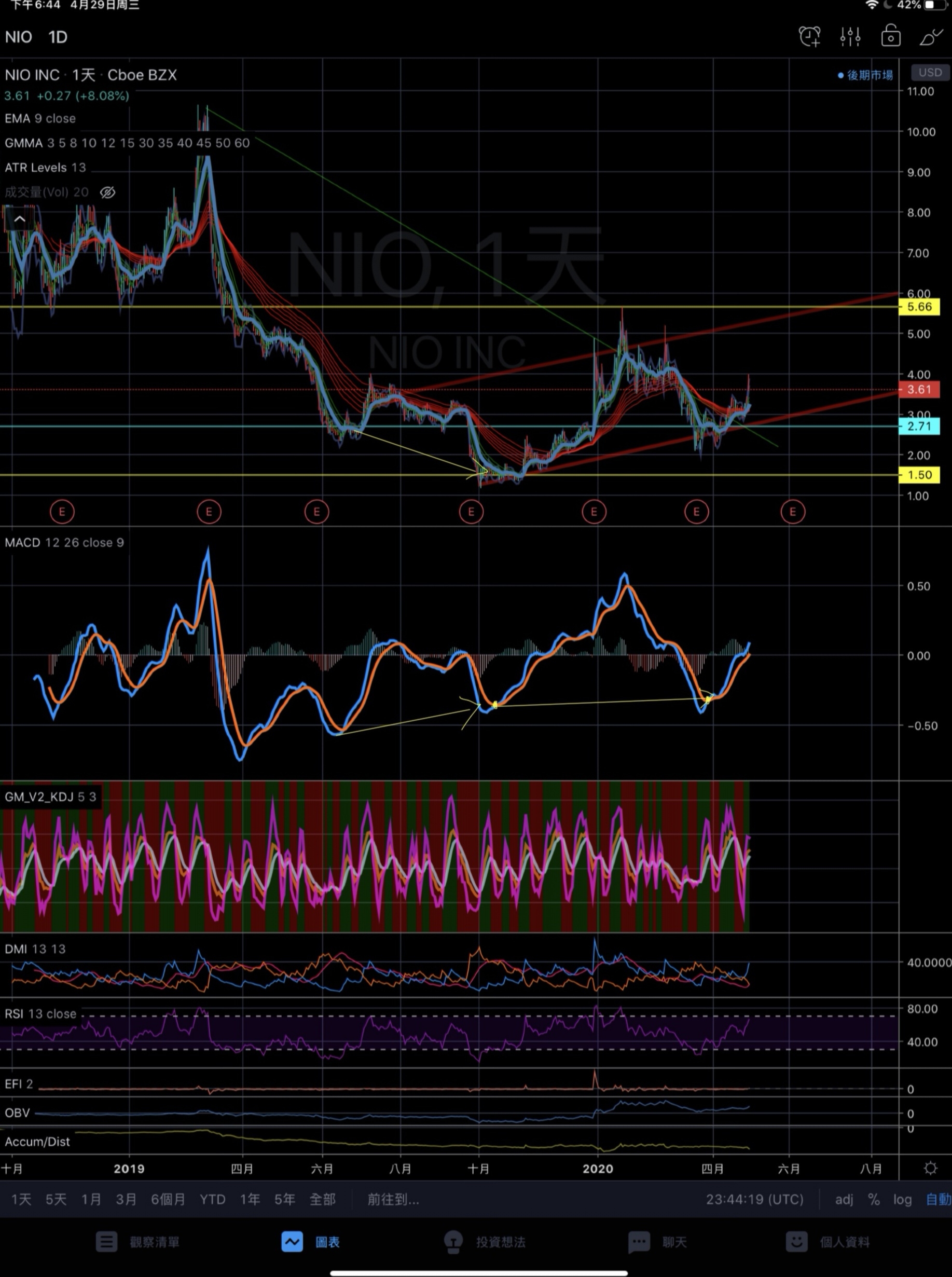The width and height of the screenshot is (952, 1277).
Task: Tap the 1.50 yellow price level tag
Action: (920, 475)
